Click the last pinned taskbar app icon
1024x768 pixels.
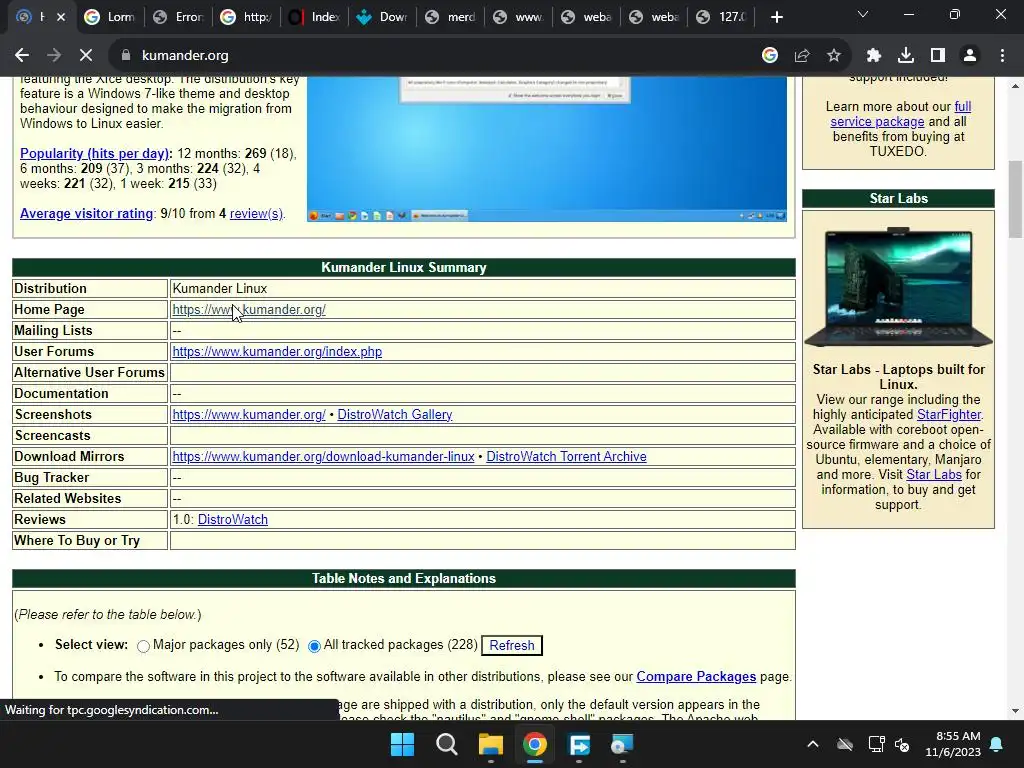coord(622,744)
